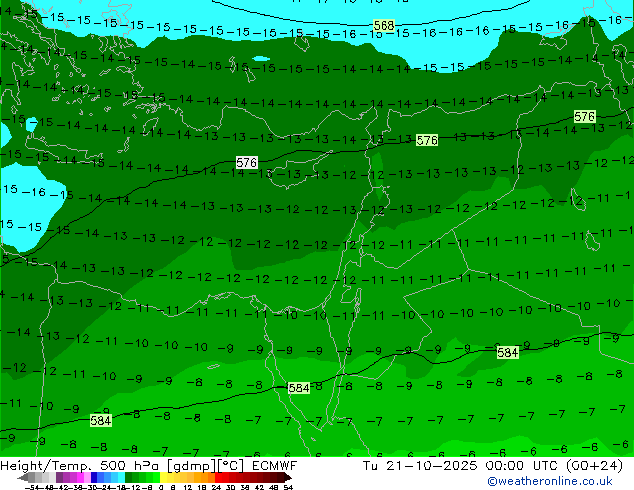Click the gray left arrow of the color scale
Image resolution: width=634 pixels, height=490 pixels.
tap(23, 478)
